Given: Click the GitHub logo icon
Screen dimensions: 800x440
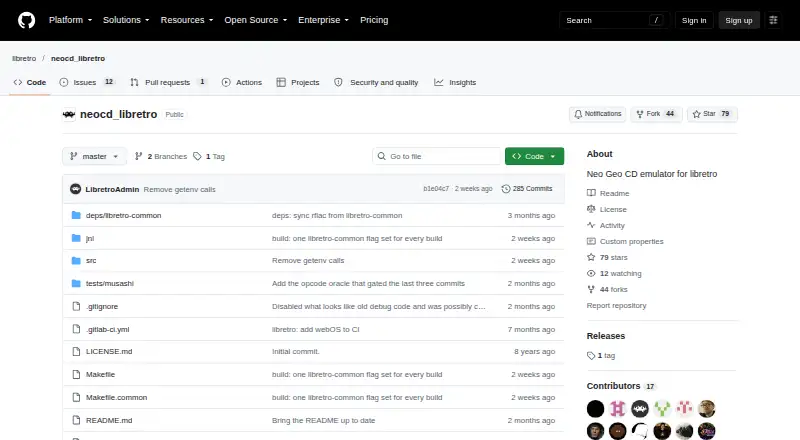Looking at the screenshot, I should point(27,20).
